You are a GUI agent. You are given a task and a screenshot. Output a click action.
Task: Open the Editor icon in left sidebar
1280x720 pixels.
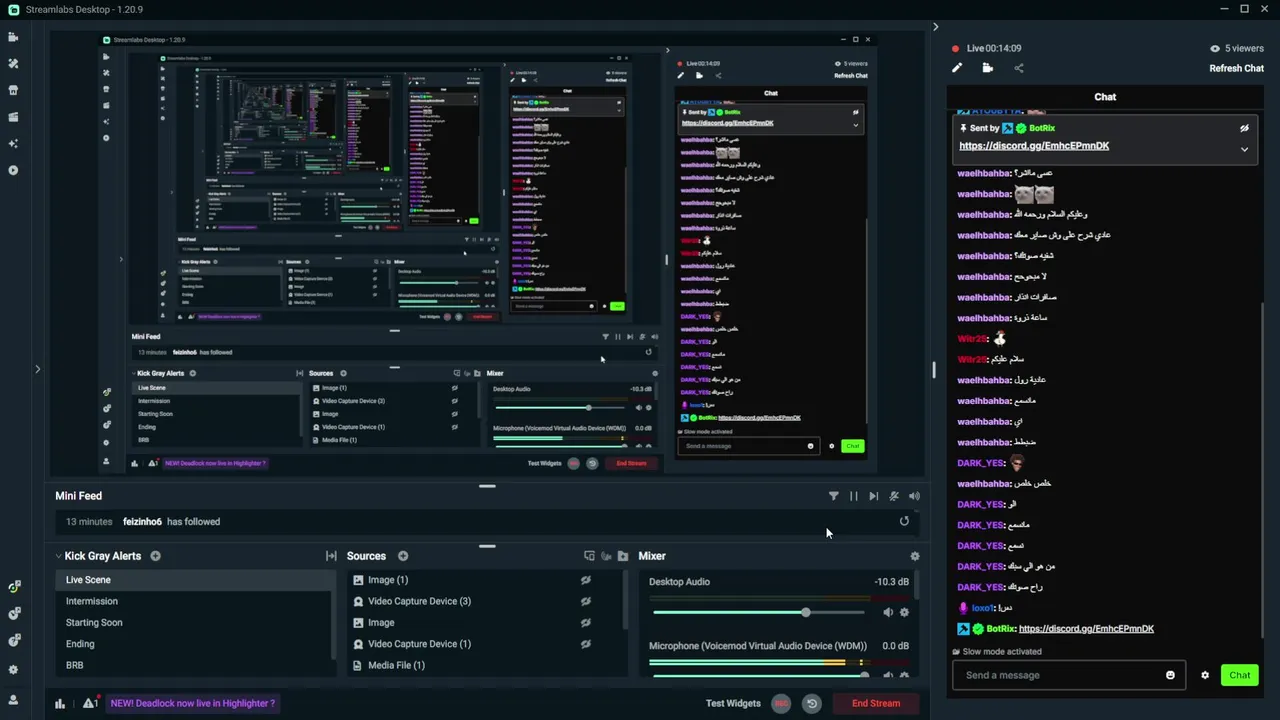[x=13, y=37]
